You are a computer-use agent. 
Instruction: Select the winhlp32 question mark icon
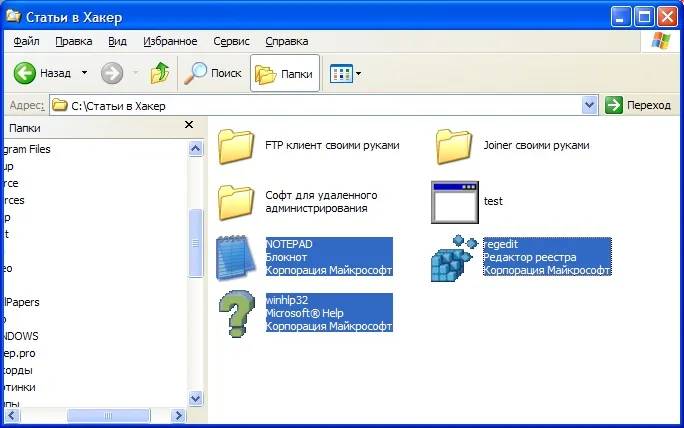(x=236, y=314)
